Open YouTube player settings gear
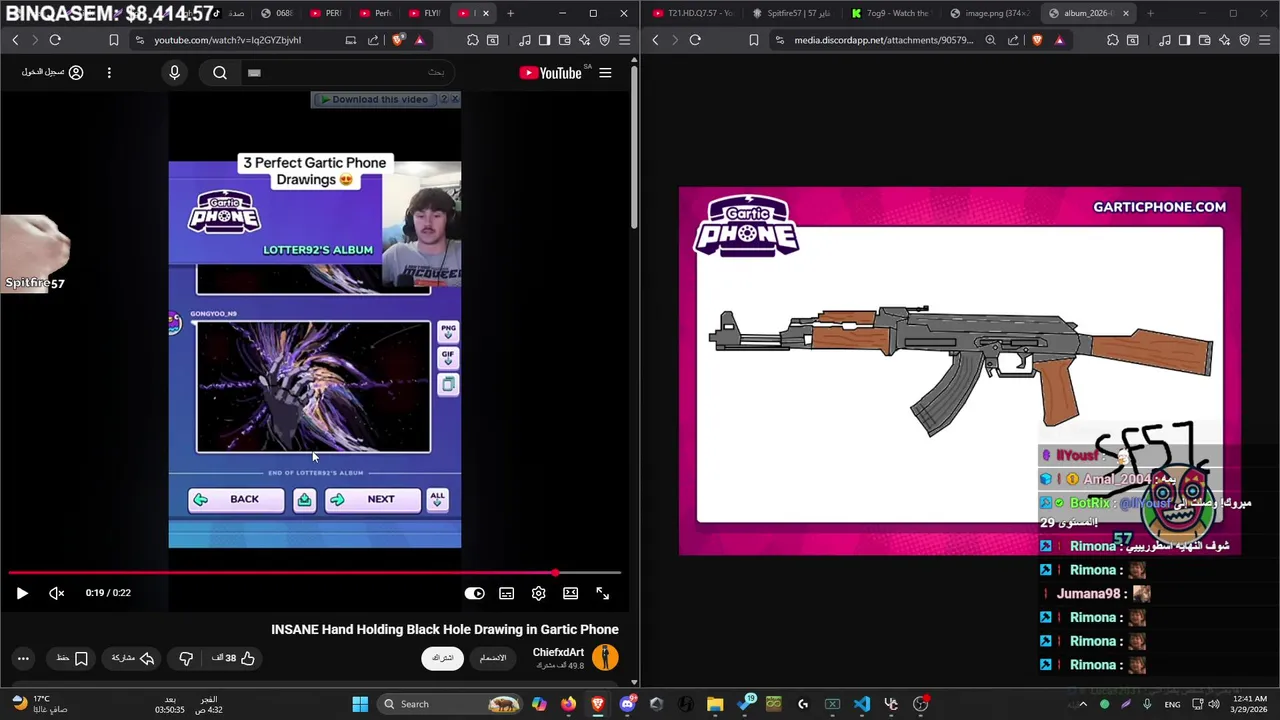1280x720 pixels. [x=539, y=593]
